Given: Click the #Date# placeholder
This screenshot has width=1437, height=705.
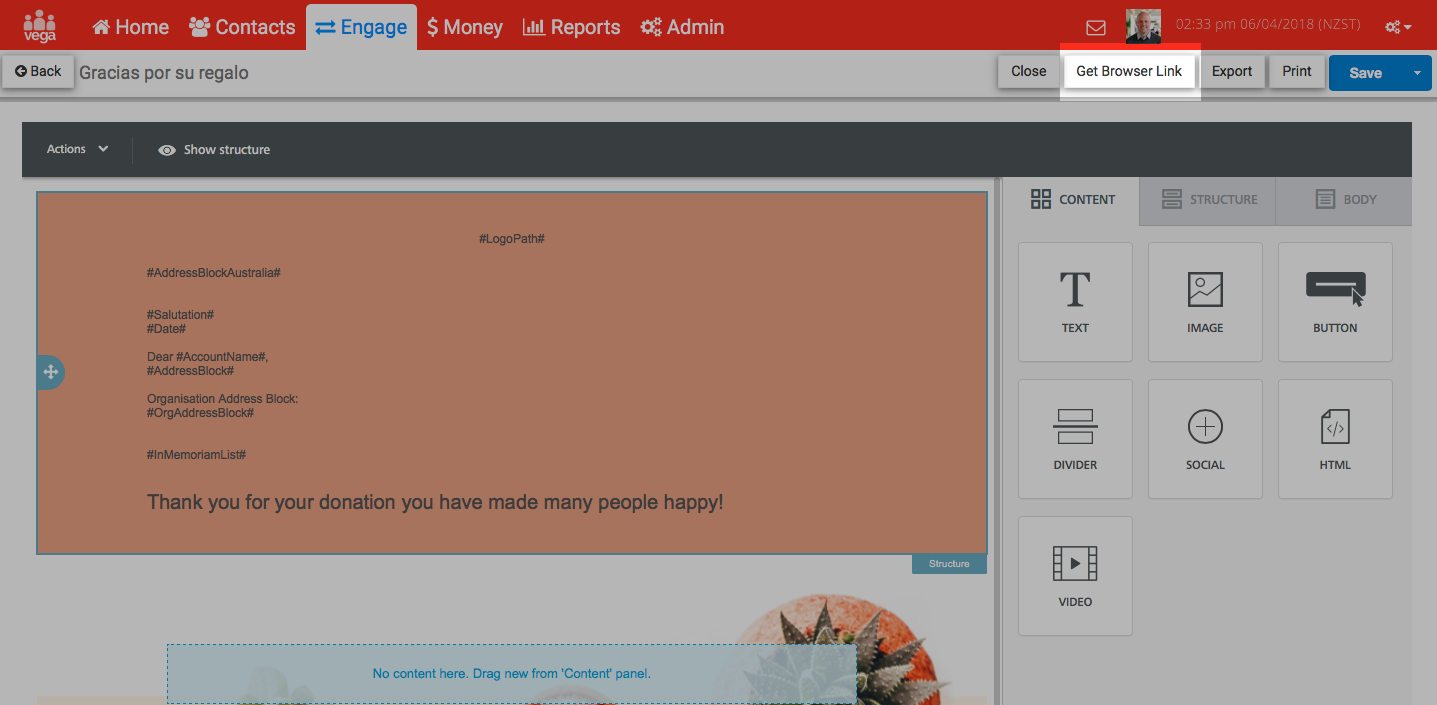Looking at the screenshot, I should (x=166, y=329).
